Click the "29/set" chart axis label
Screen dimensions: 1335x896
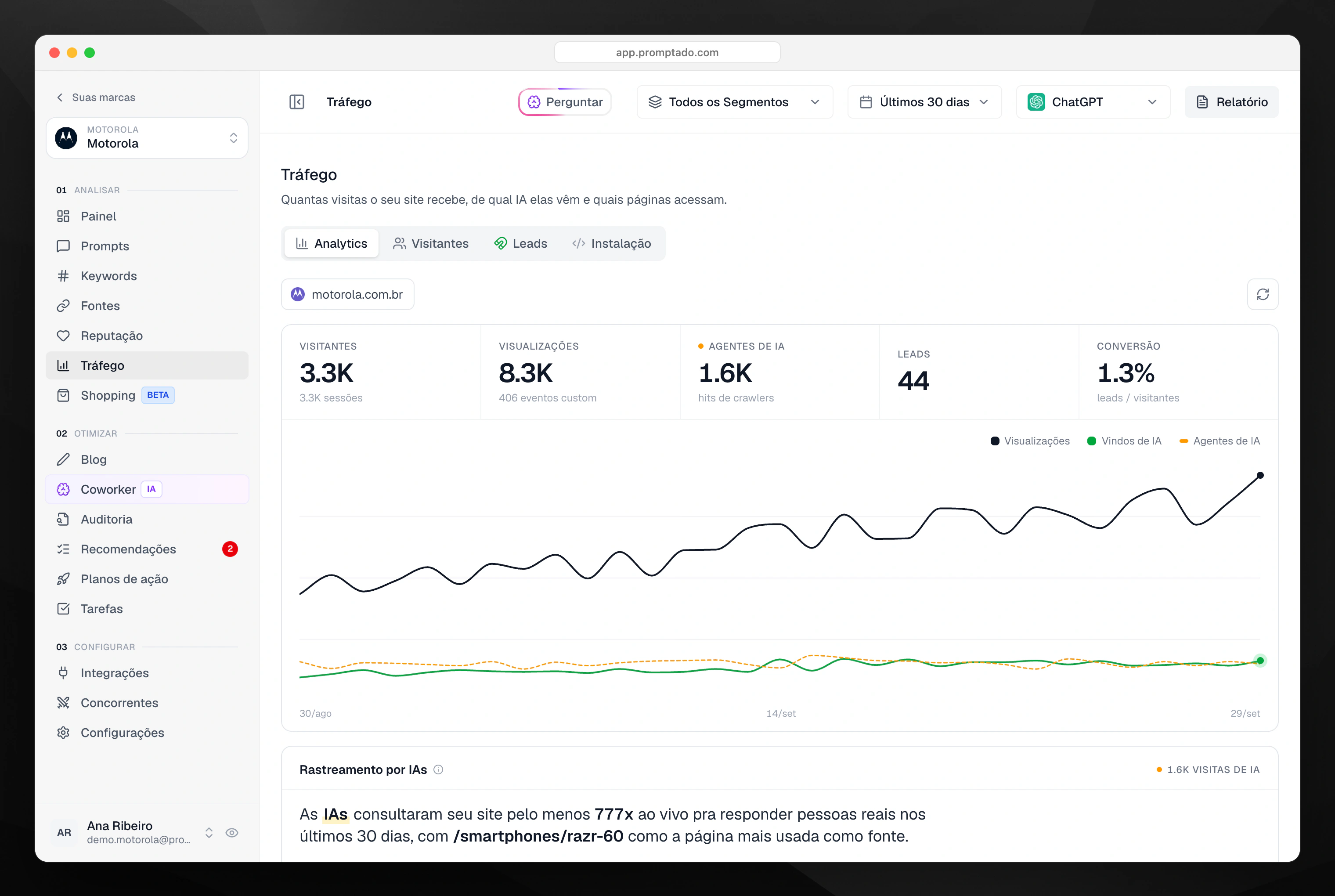(1245, 713)
